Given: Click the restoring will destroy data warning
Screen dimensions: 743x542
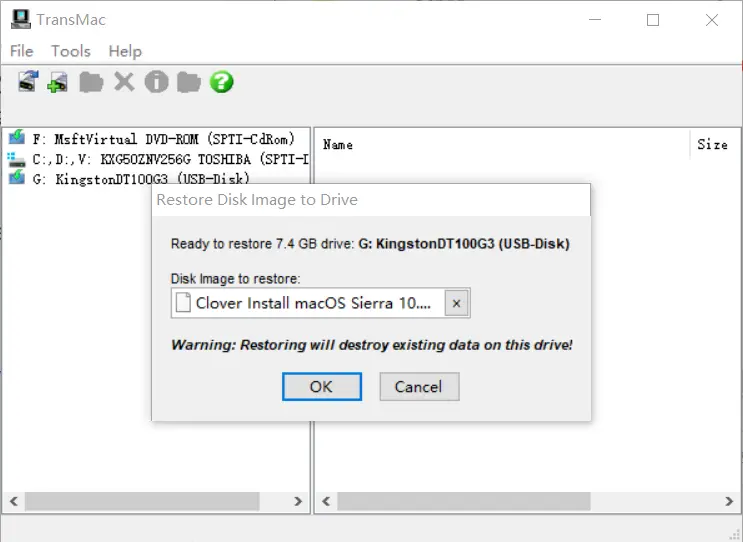Looking at the screenshot, I should click(x=372, y=344).
